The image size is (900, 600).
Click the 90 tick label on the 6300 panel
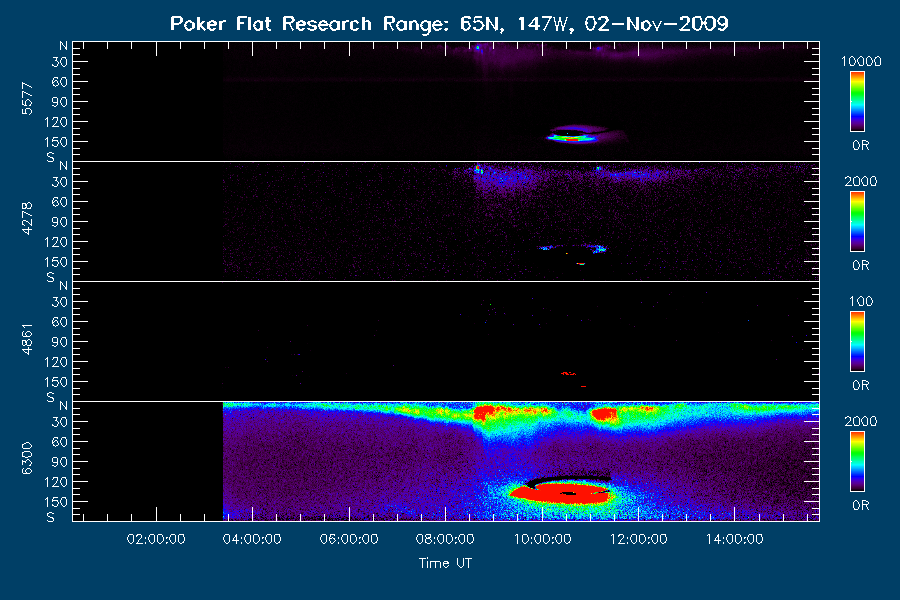pyautogui.click(x=60, y=462)
